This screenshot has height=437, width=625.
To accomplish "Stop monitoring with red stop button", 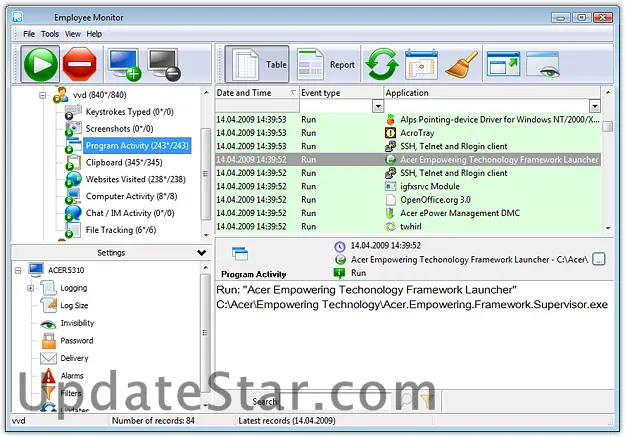I will 80,64.
